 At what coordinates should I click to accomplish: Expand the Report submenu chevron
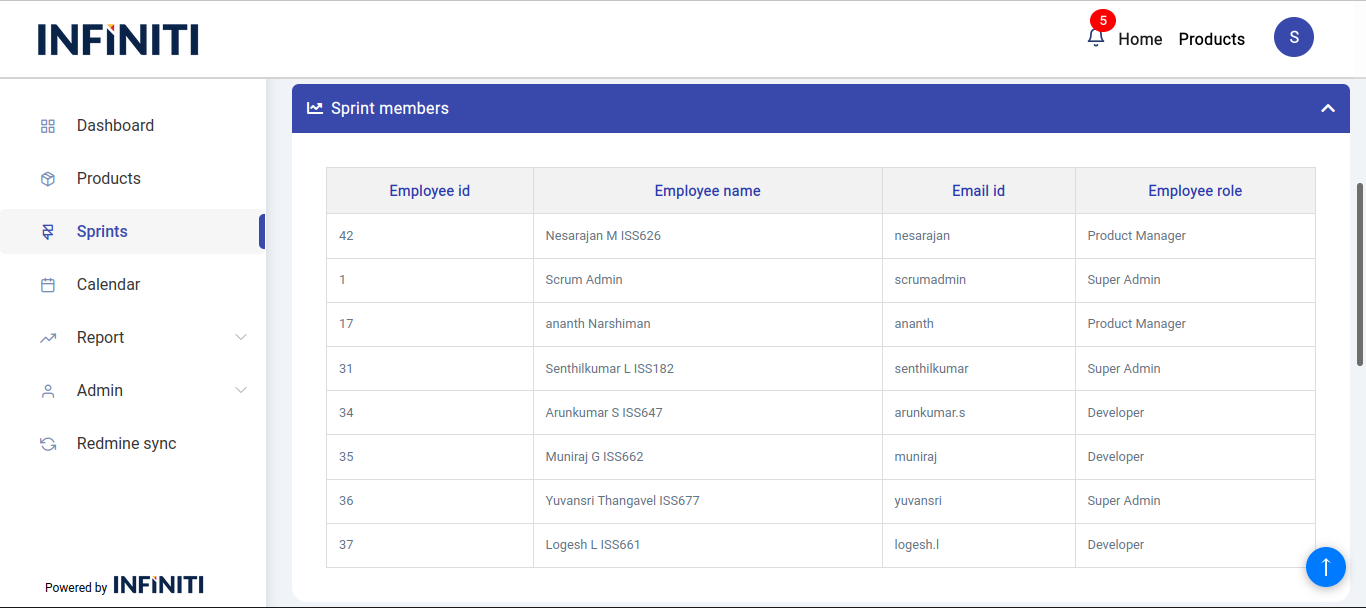click(x=241, y=338)
